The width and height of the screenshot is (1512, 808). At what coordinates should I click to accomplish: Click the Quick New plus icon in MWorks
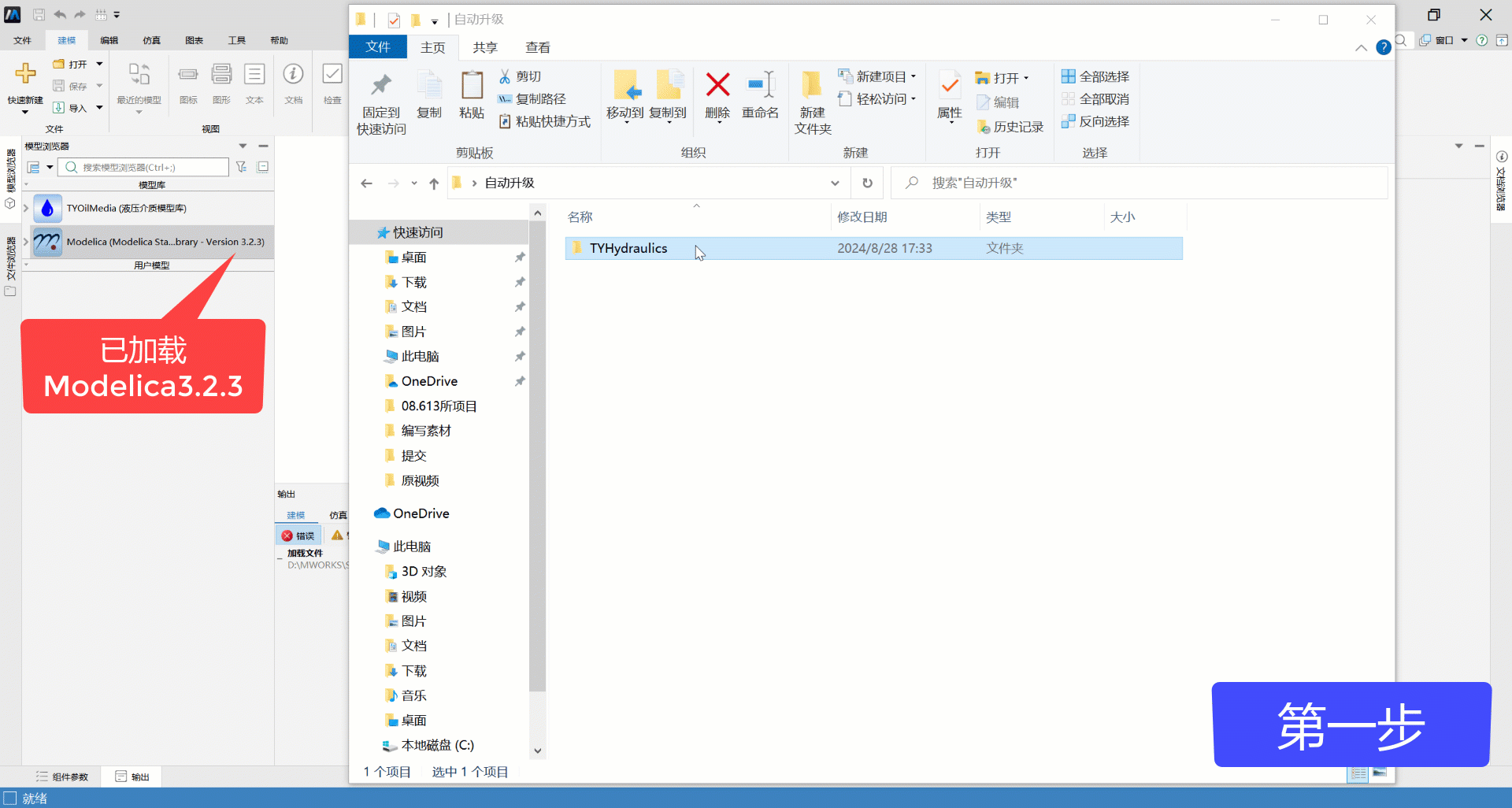25,74
